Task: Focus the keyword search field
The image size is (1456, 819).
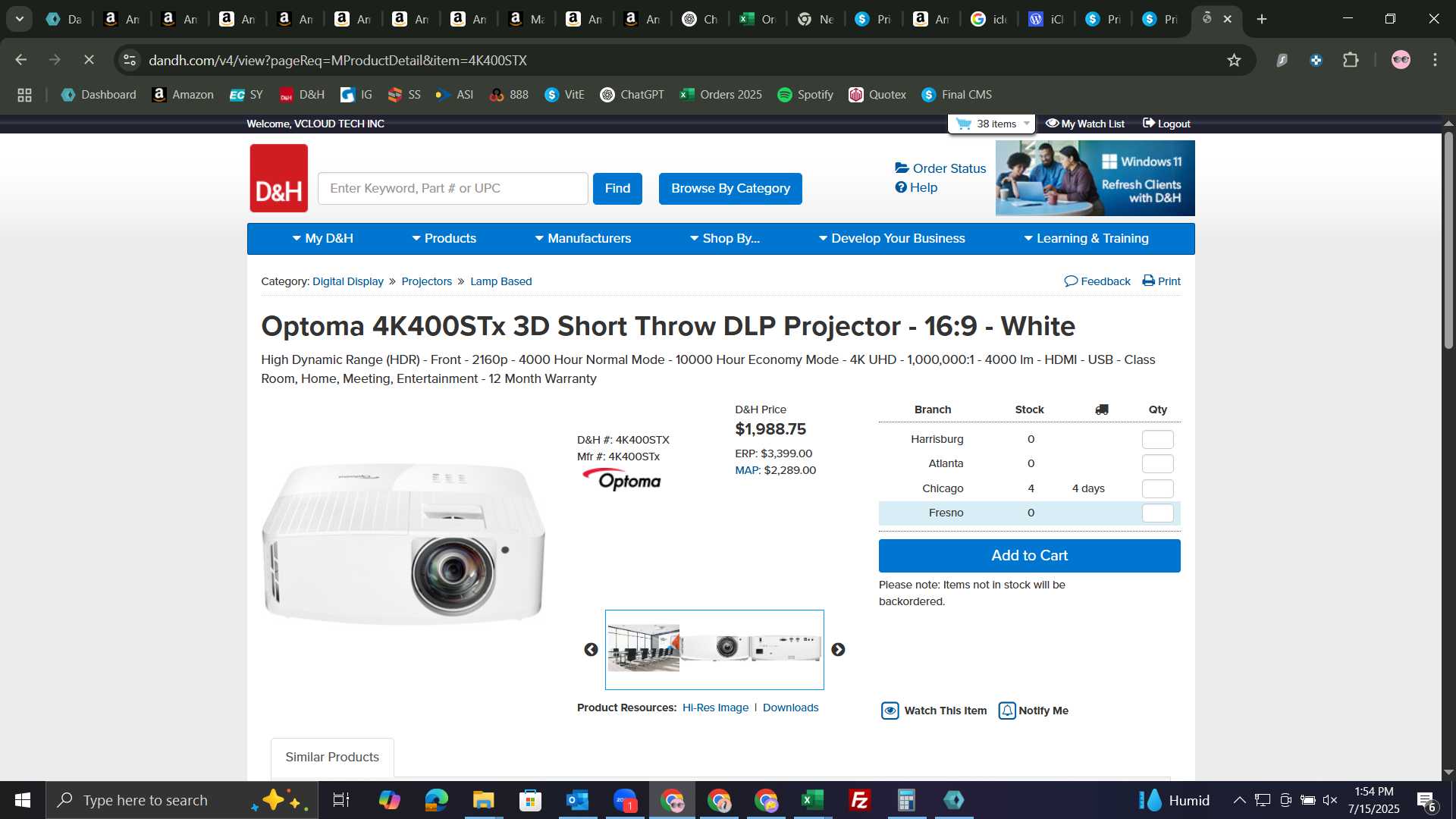Action: [x=453, y=188]
